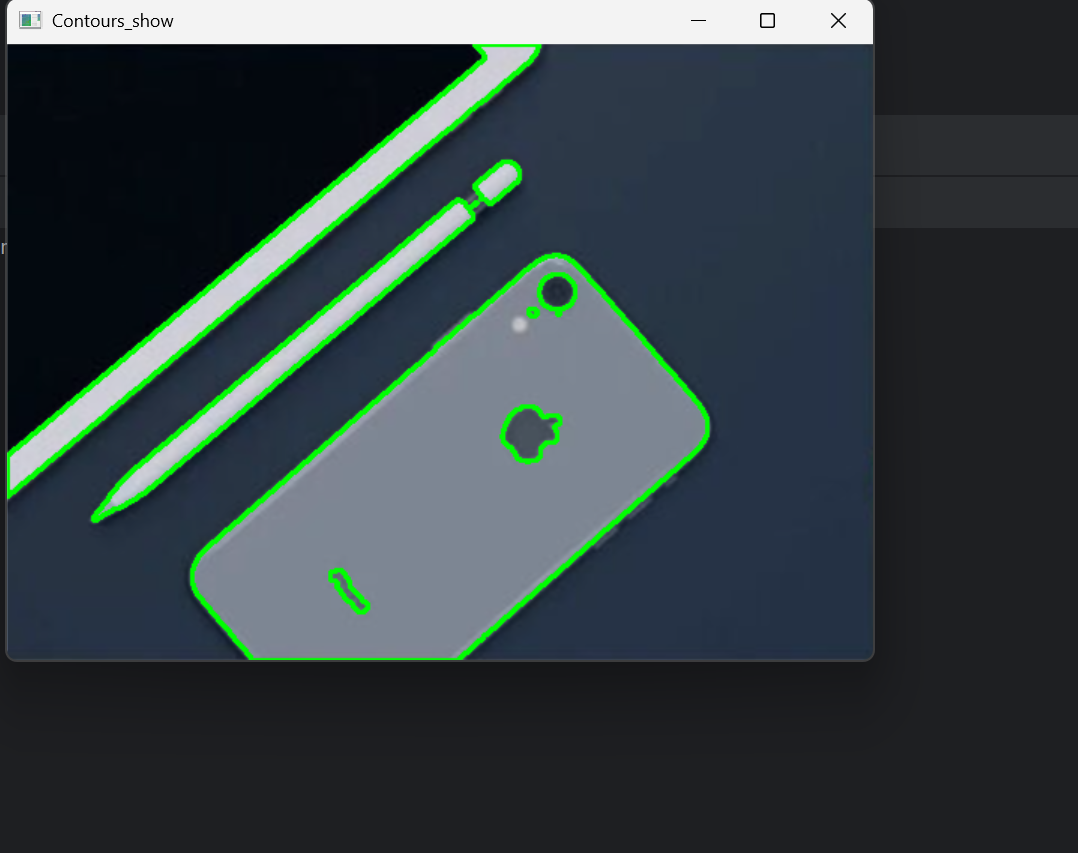The width and height of the screenshot is (1078, 853).
Task: Minimize the Contours_show window
Action: point(698,21)
